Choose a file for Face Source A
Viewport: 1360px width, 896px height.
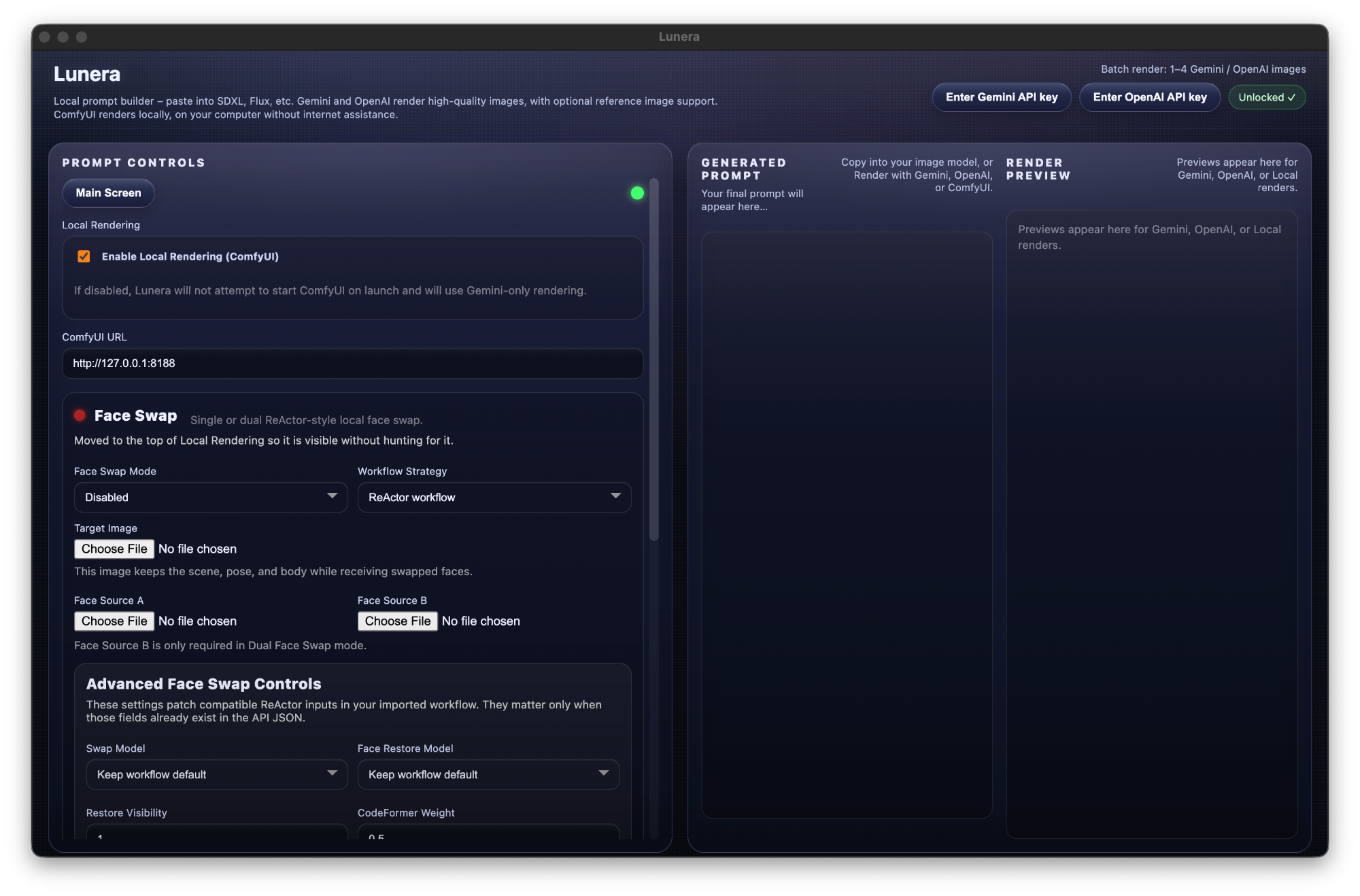pyautogui.click(x=114, y=621)
